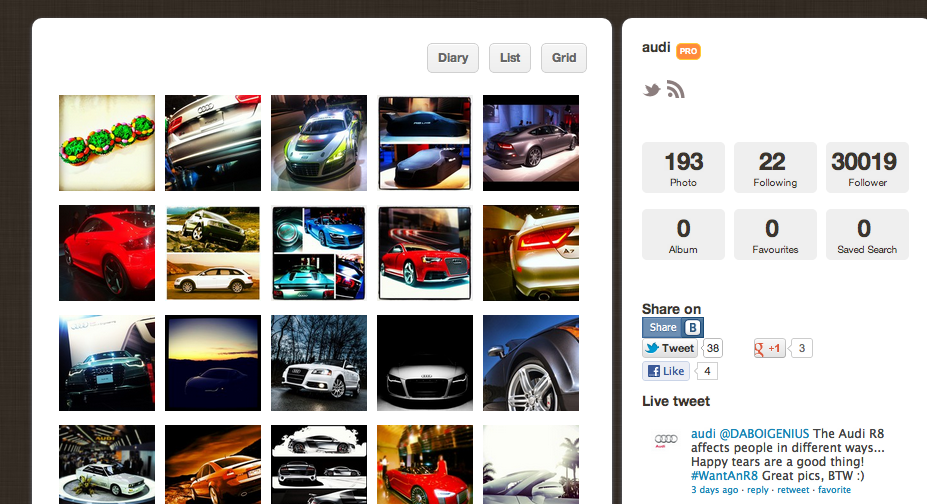Click the favorite link under the tweet
927x504 pixels.
pyautogui.click(x=834, y=490)
